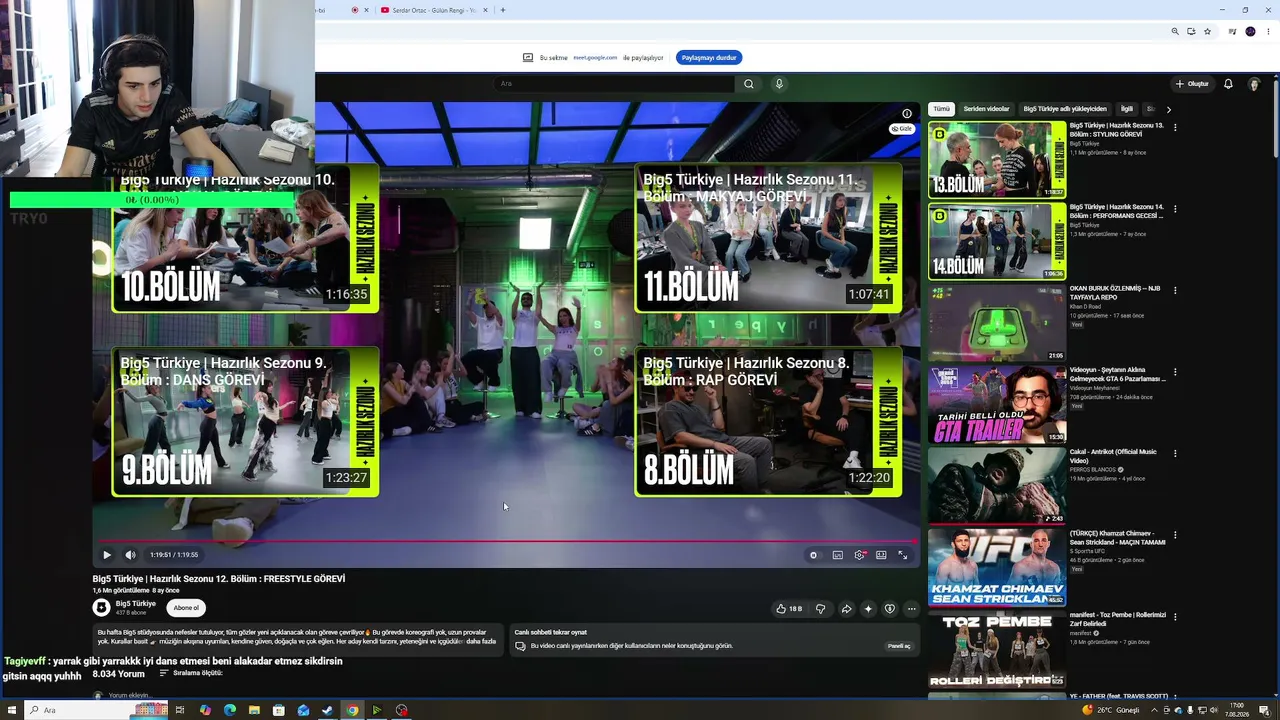The image size is (1280, 720).
Task: Open options for OKAN BURUK ÖZLENMİŞ video
Action: click(x=1175, y=290)
